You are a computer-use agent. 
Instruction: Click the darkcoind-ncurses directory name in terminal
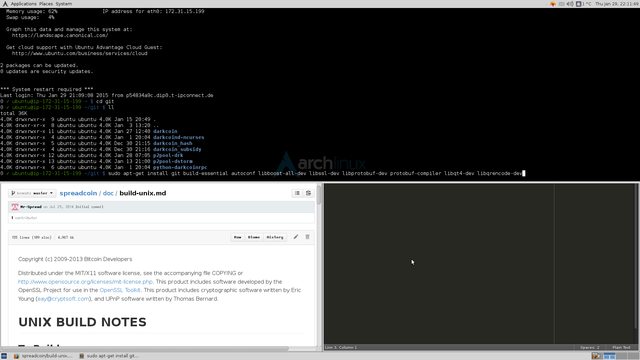178,138
